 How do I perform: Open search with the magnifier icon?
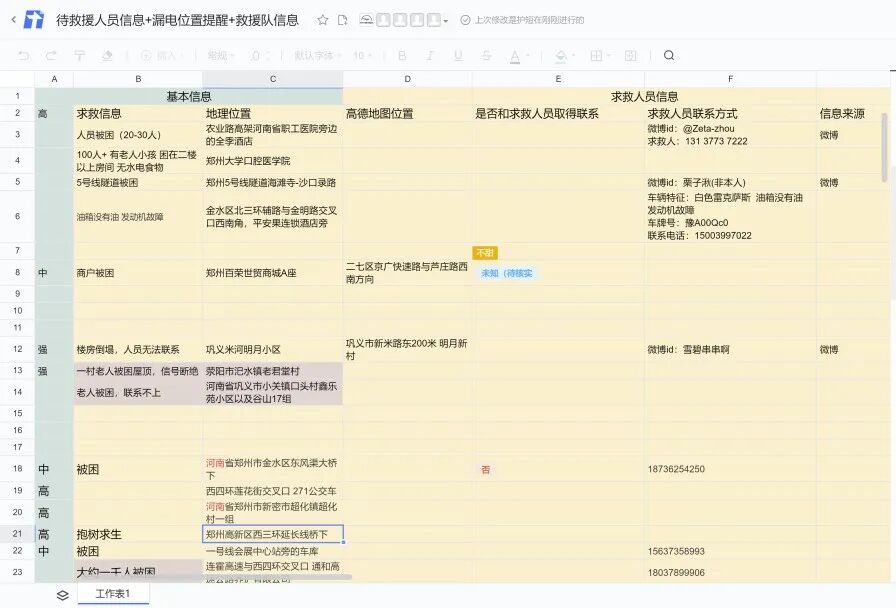(669, 55)
